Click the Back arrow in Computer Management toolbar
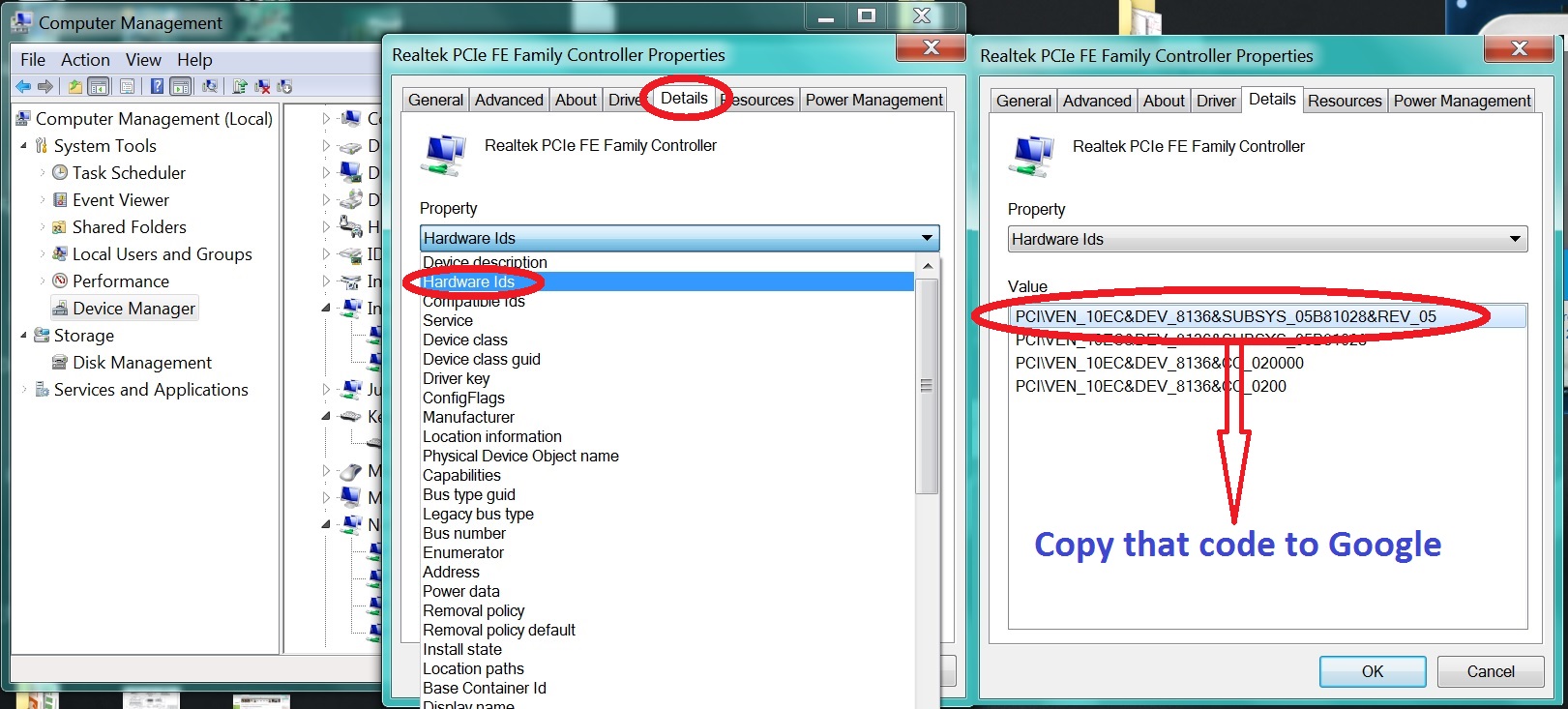 coord(23,87)
